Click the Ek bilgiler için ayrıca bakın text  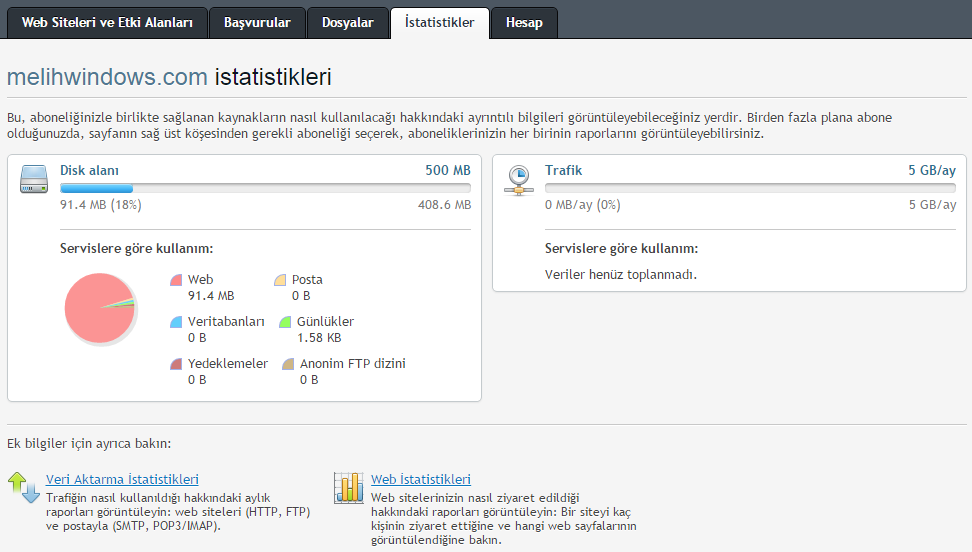tap(89, 443)
